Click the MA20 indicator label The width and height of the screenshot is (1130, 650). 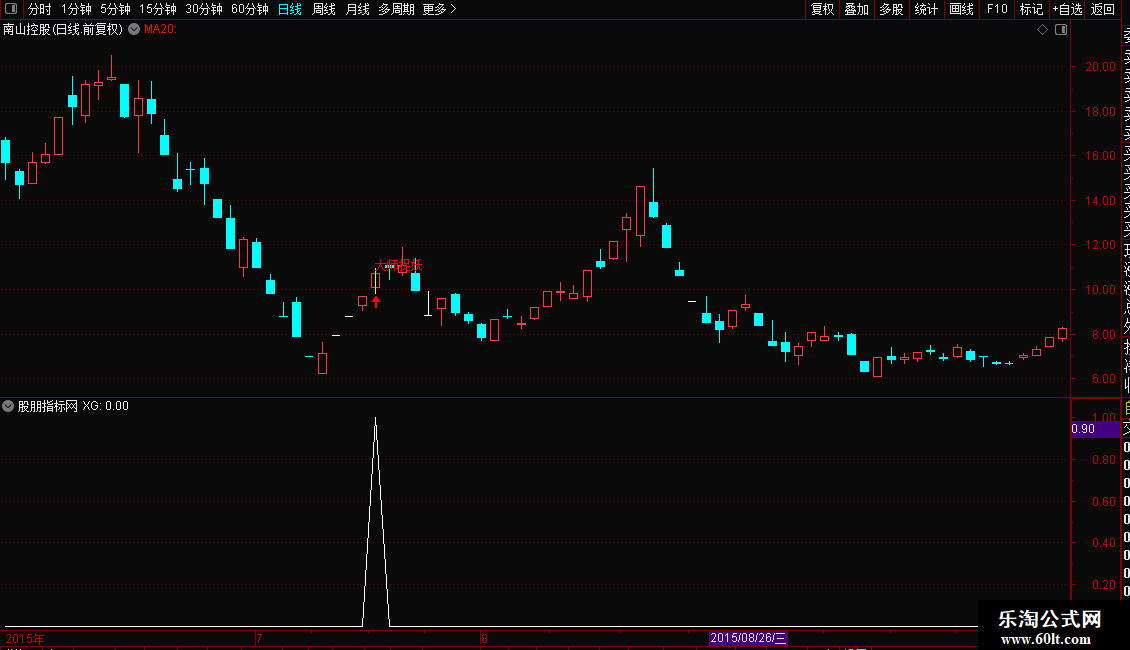click(160, 30)
